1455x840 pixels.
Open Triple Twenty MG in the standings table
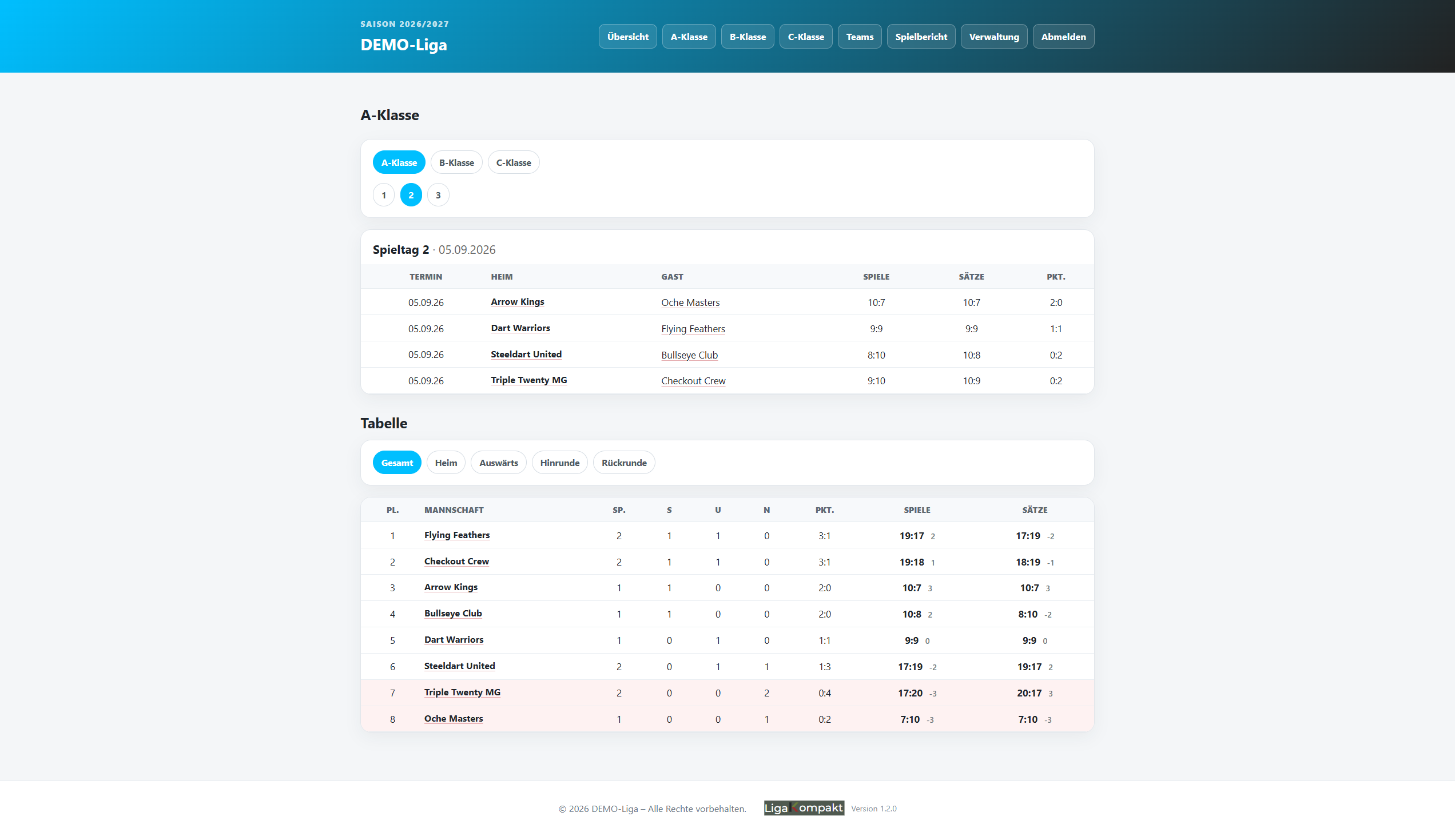click(462, 692)
